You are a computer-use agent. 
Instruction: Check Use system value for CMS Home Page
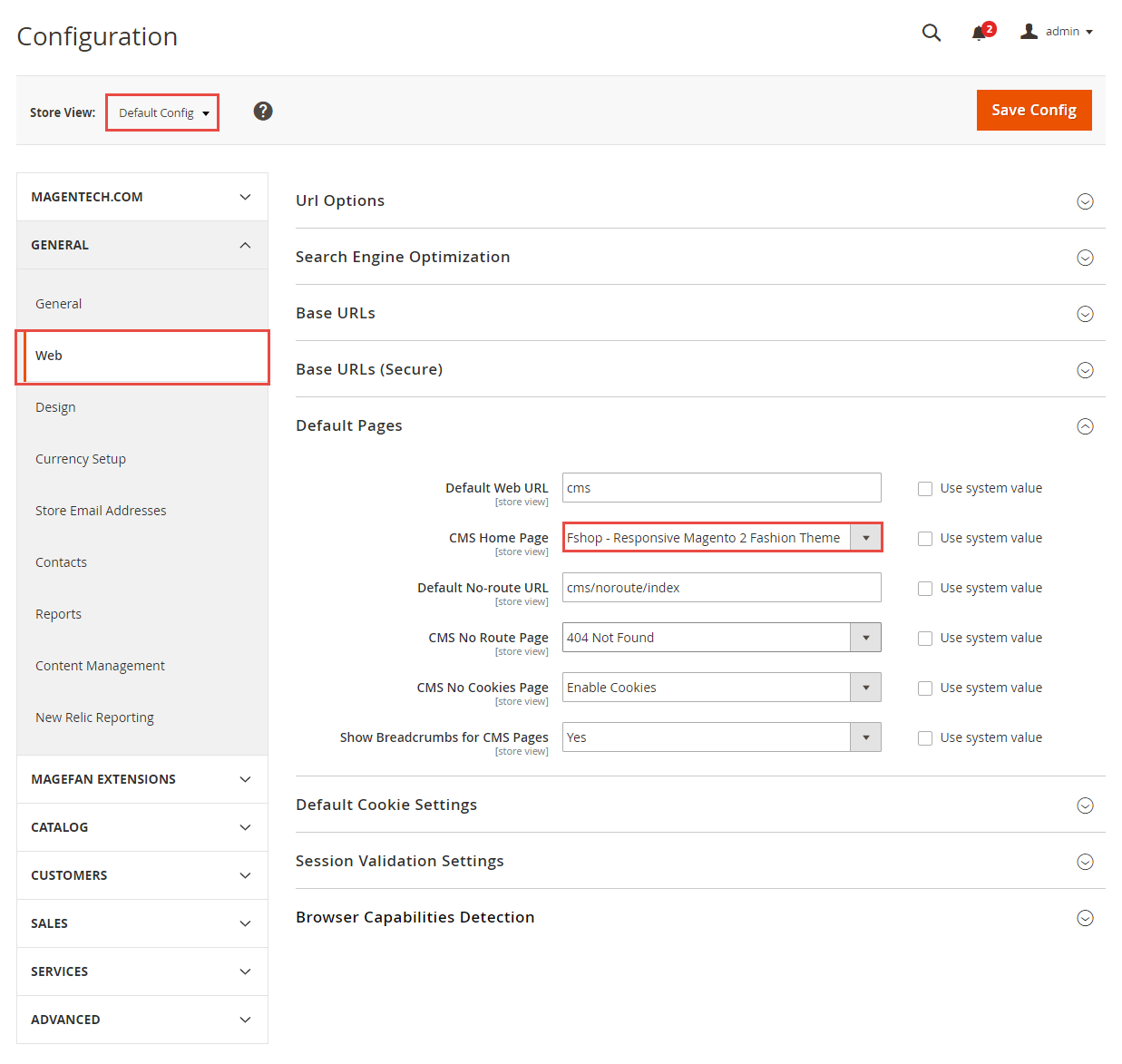coord(925,539)
